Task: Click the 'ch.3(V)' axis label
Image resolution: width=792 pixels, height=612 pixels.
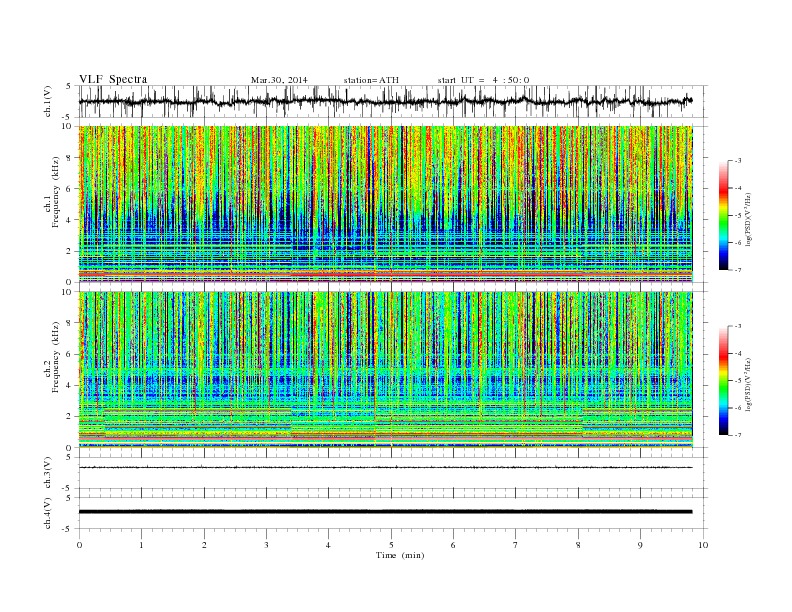Action: [47, 473]
